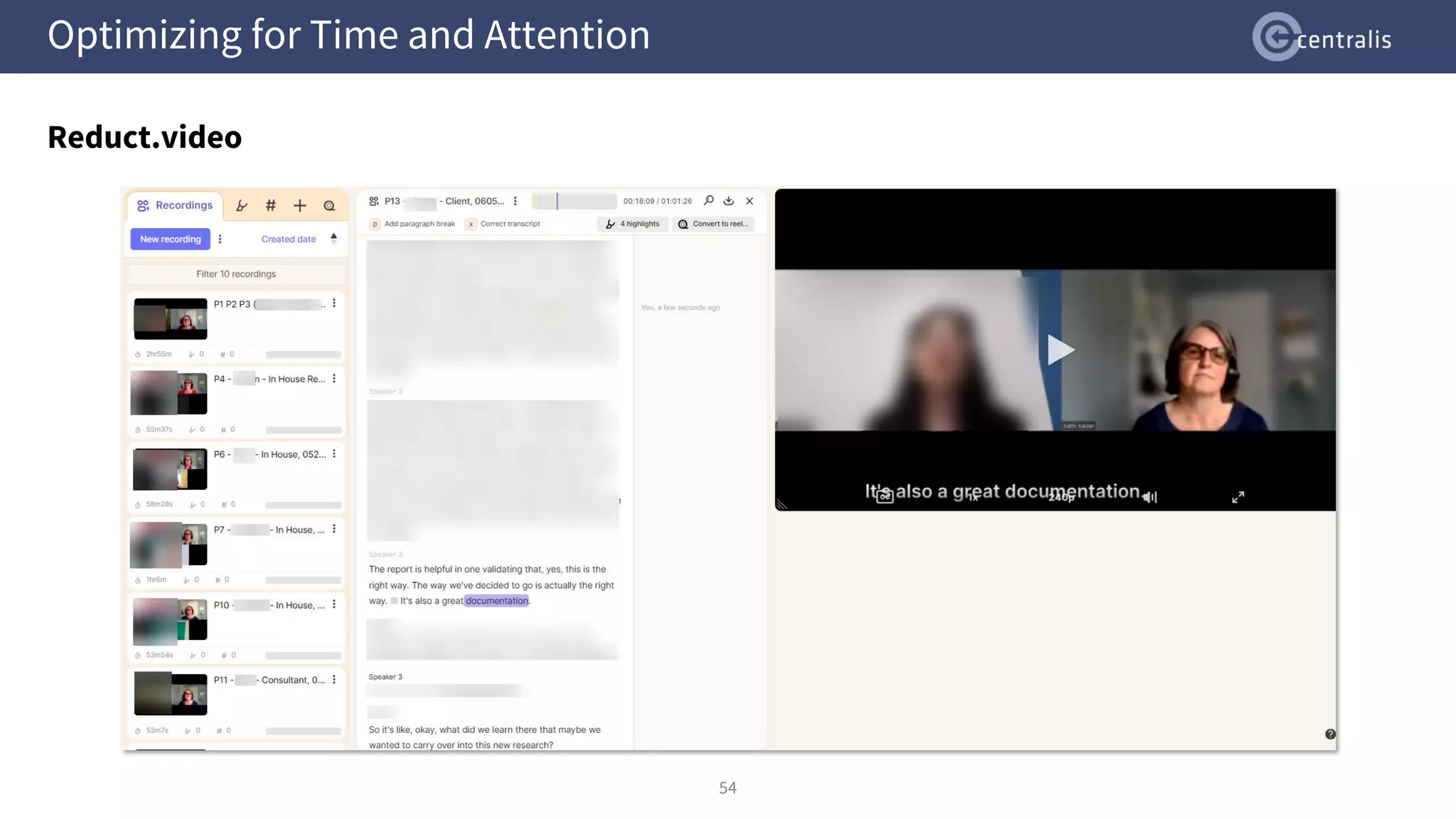The width and height of the screenshot is (1456, 819).
Task: Click Convert to reel button
Action: pyautogui.click(x=713, y=224)
